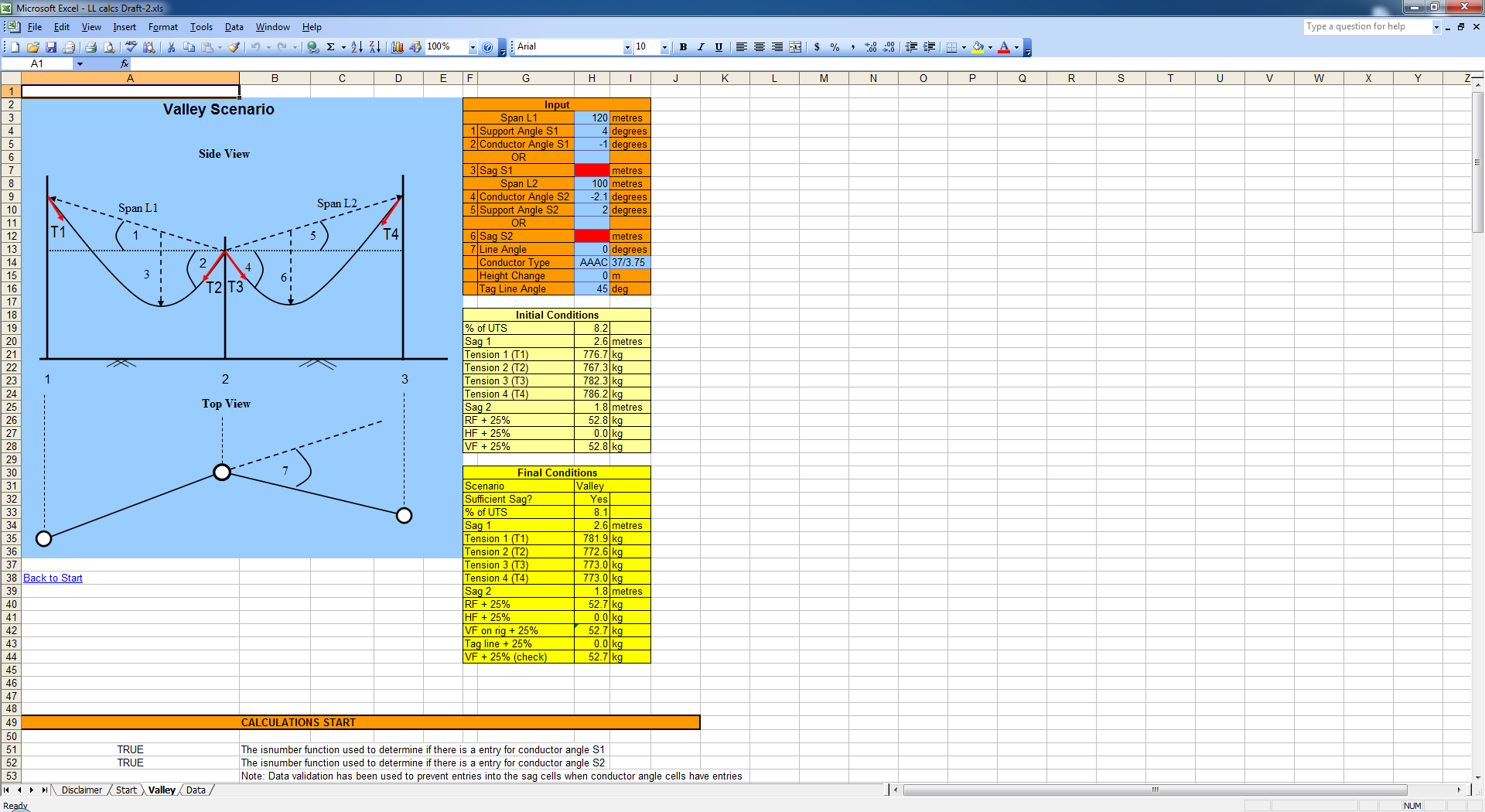
Task: Click the Merge and Center icon
Action: (795, 47)
